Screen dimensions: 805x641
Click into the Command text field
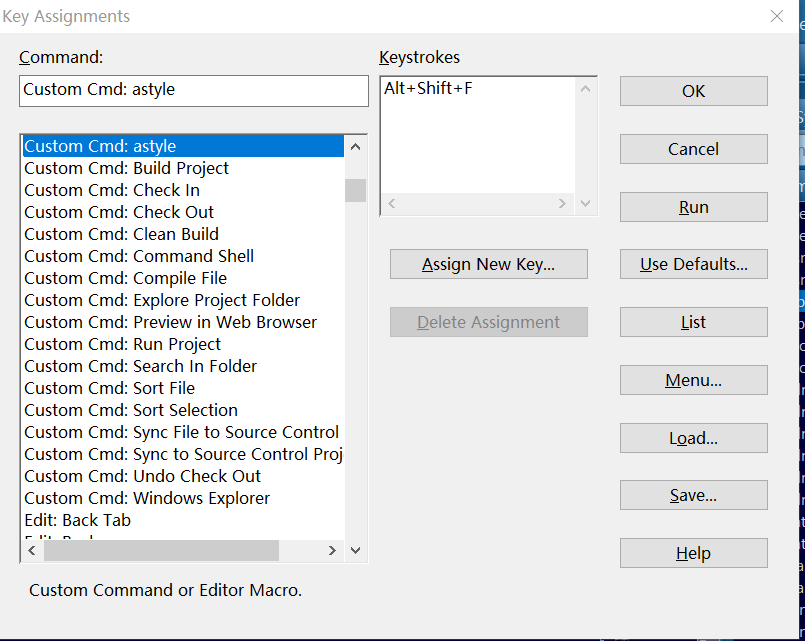click(x=194, y=90)
